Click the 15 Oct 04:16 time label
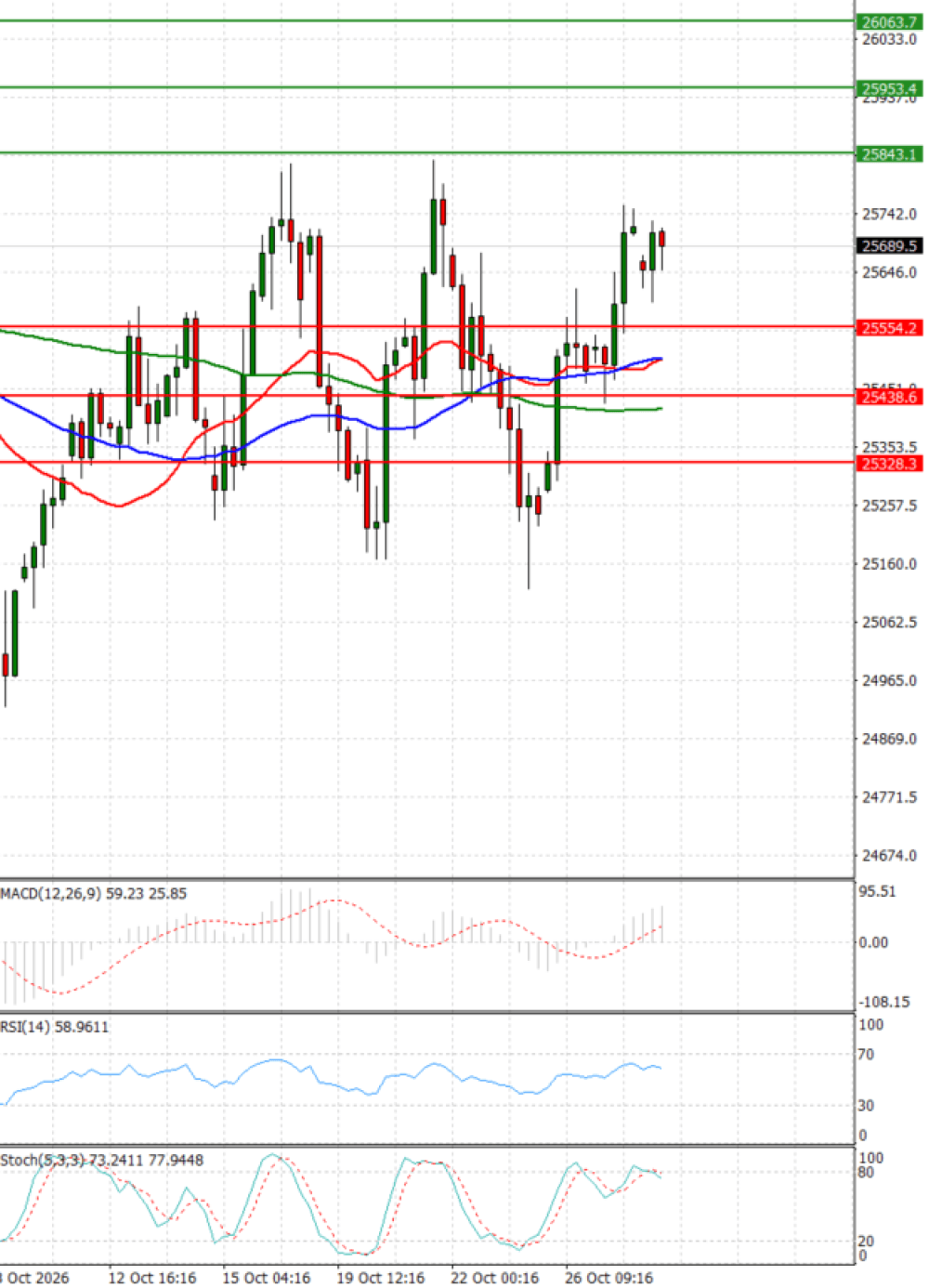 [267, 1278]
